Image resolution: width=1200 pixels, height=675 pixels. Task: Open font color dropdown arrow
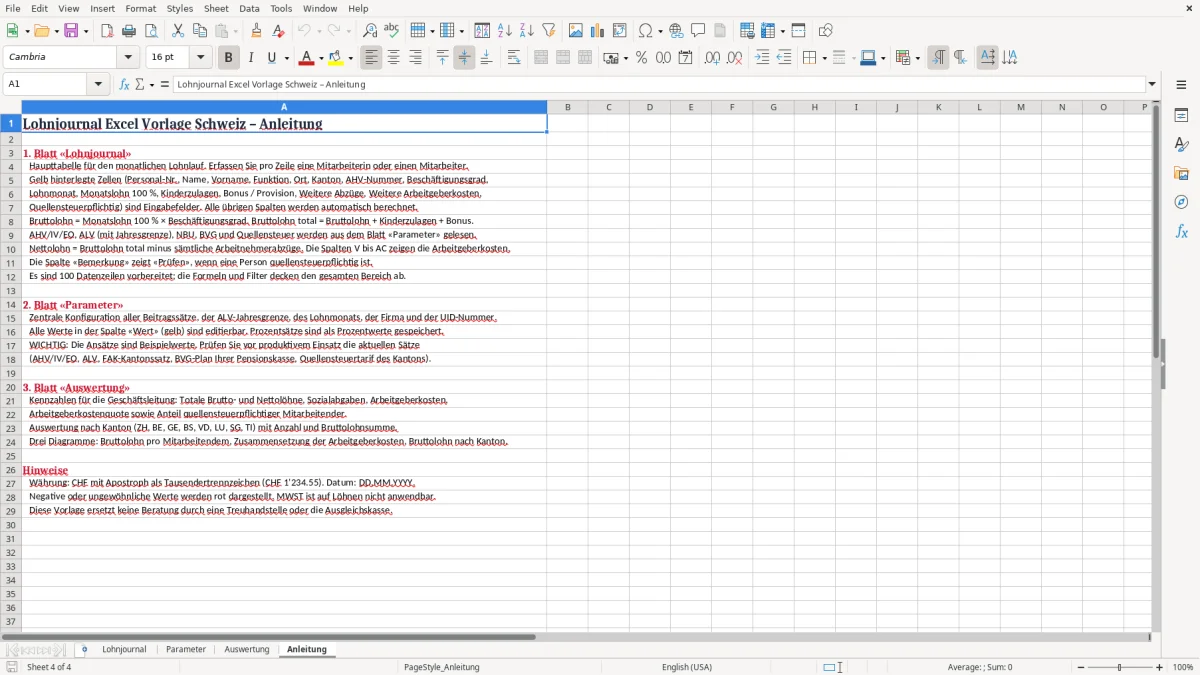pyautogui.click(x=323, y=58)
